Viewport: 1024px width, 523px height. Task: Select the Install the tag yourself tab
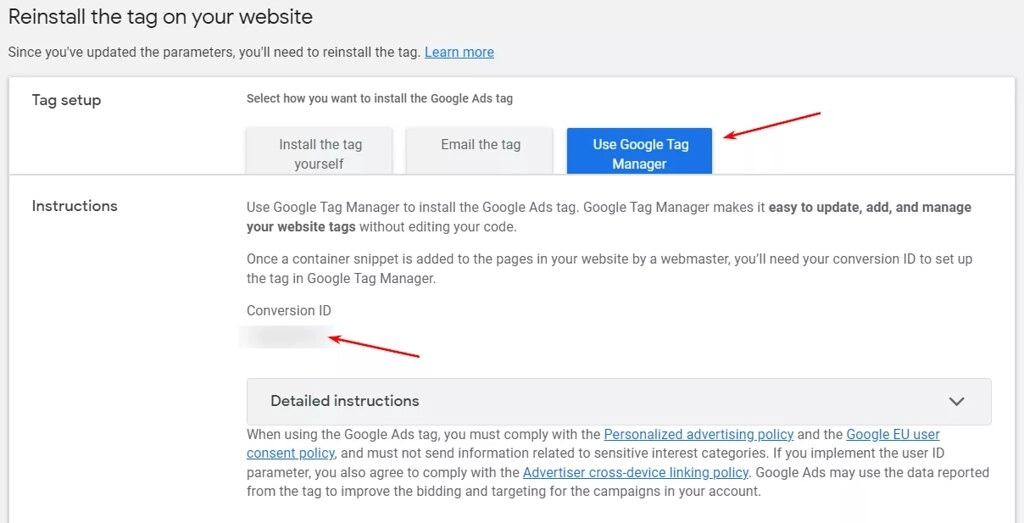(x=320, y=153)
